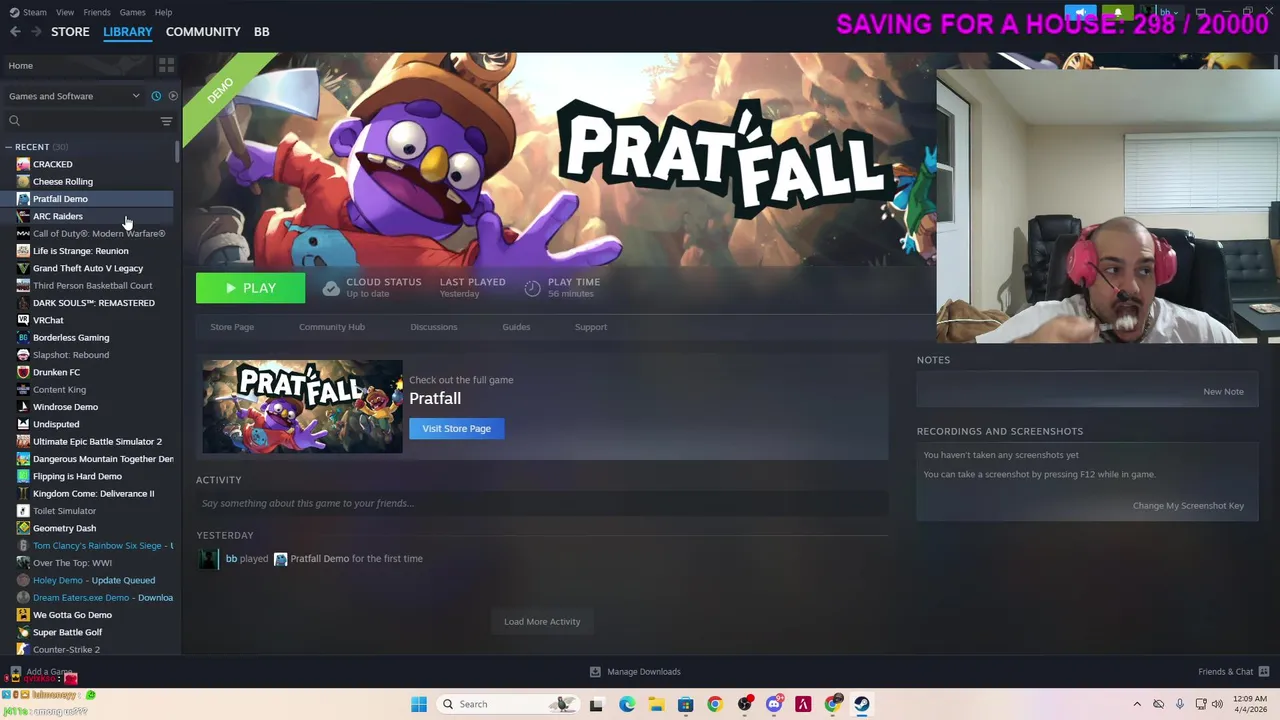Toggle sort by recent activity clock icon
Image resolution: width=1280 pixels, height=720 pixels.
click(156, 96)
